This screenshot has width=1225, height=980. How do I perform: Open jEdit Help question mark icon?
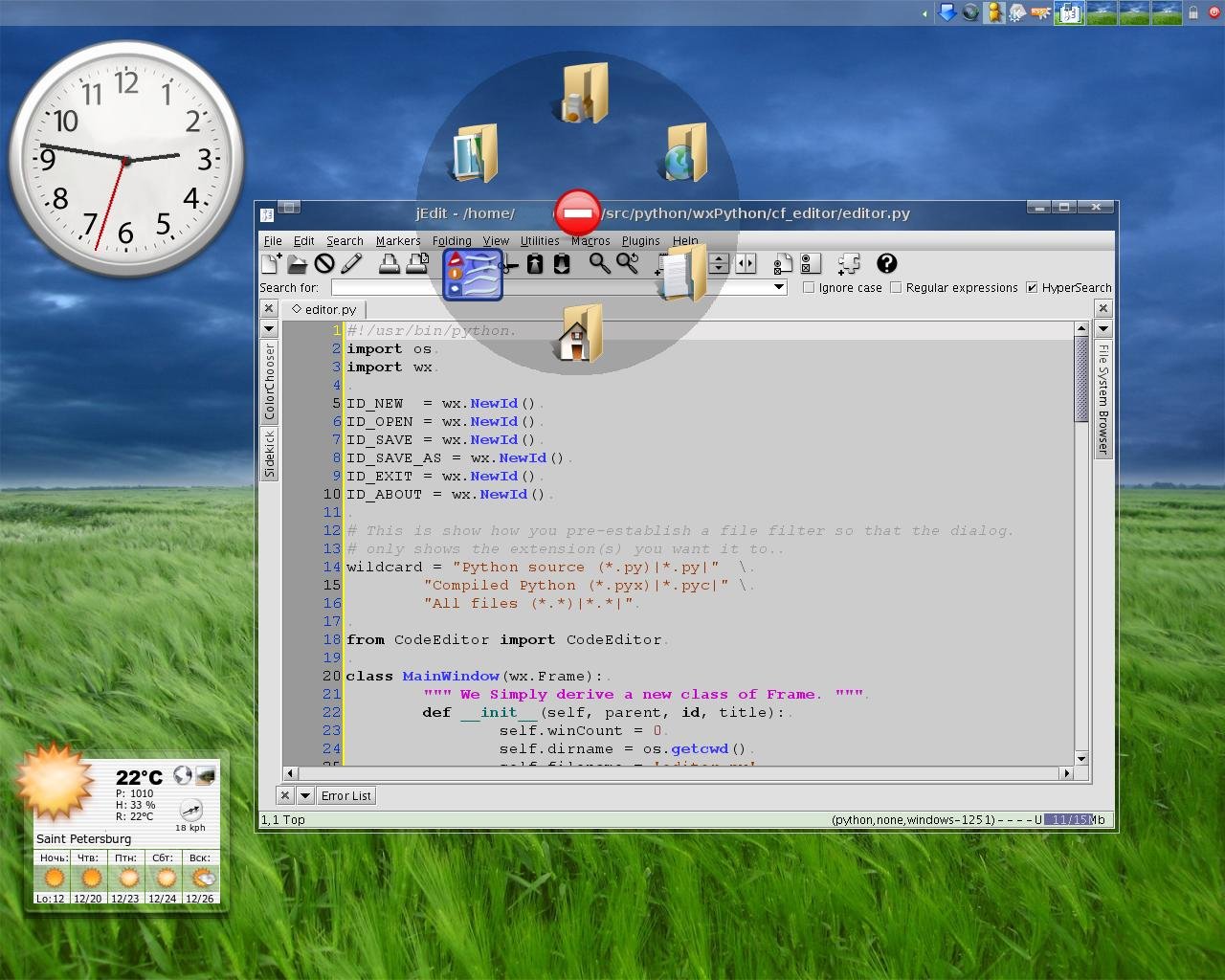point(886,263)
